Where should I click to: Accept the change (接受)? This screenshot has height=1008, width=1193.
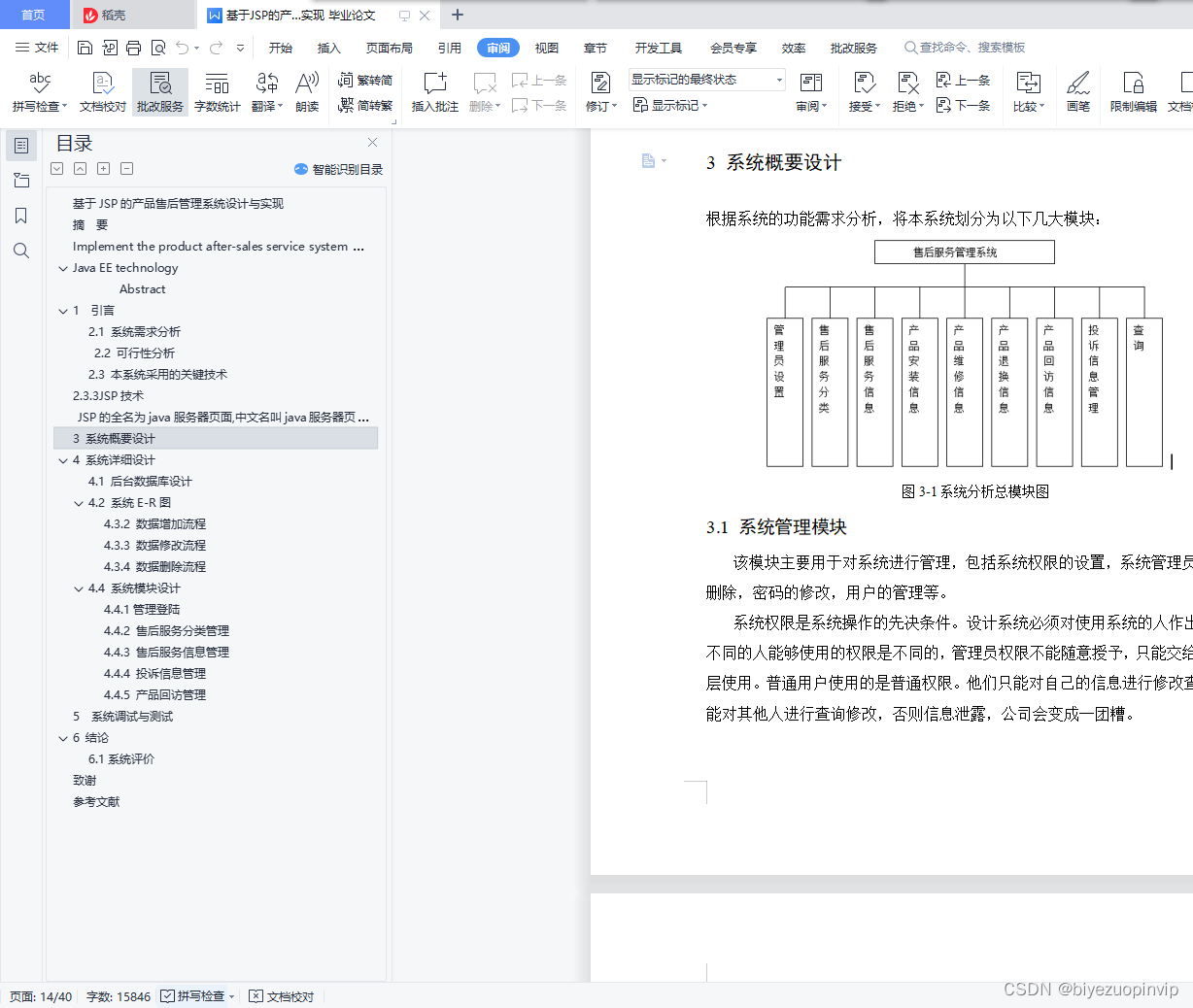pos(864,92)
